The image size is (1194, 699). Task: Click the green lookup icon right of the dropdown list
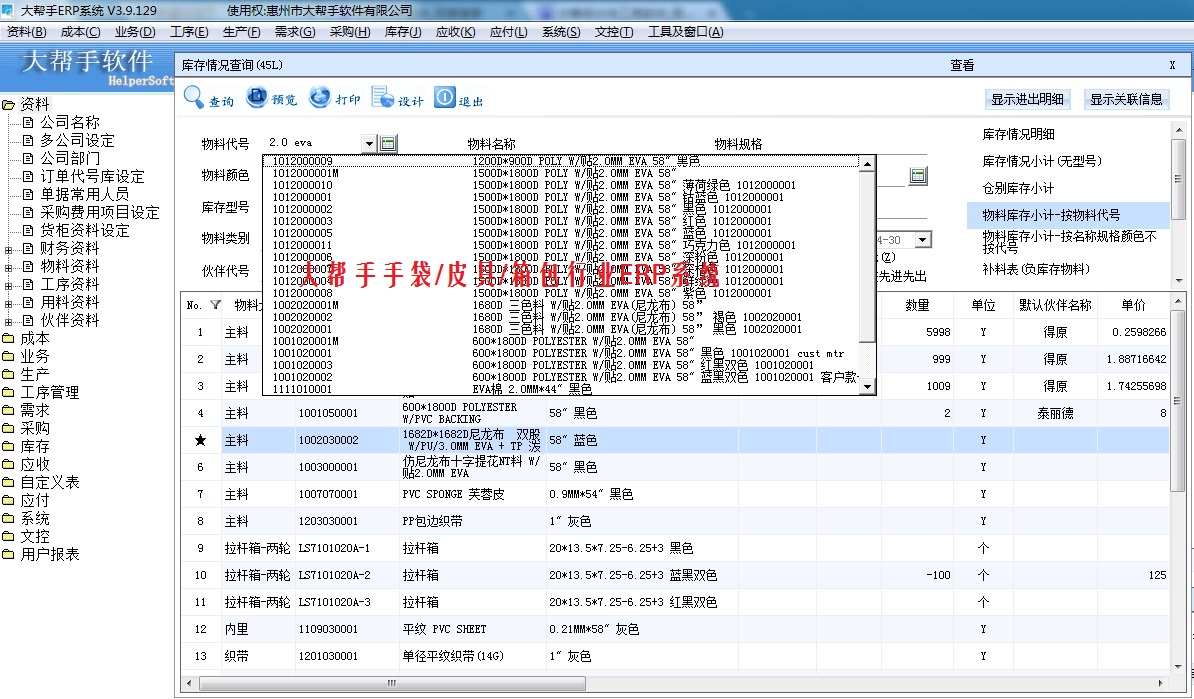[x=918, y=176]
